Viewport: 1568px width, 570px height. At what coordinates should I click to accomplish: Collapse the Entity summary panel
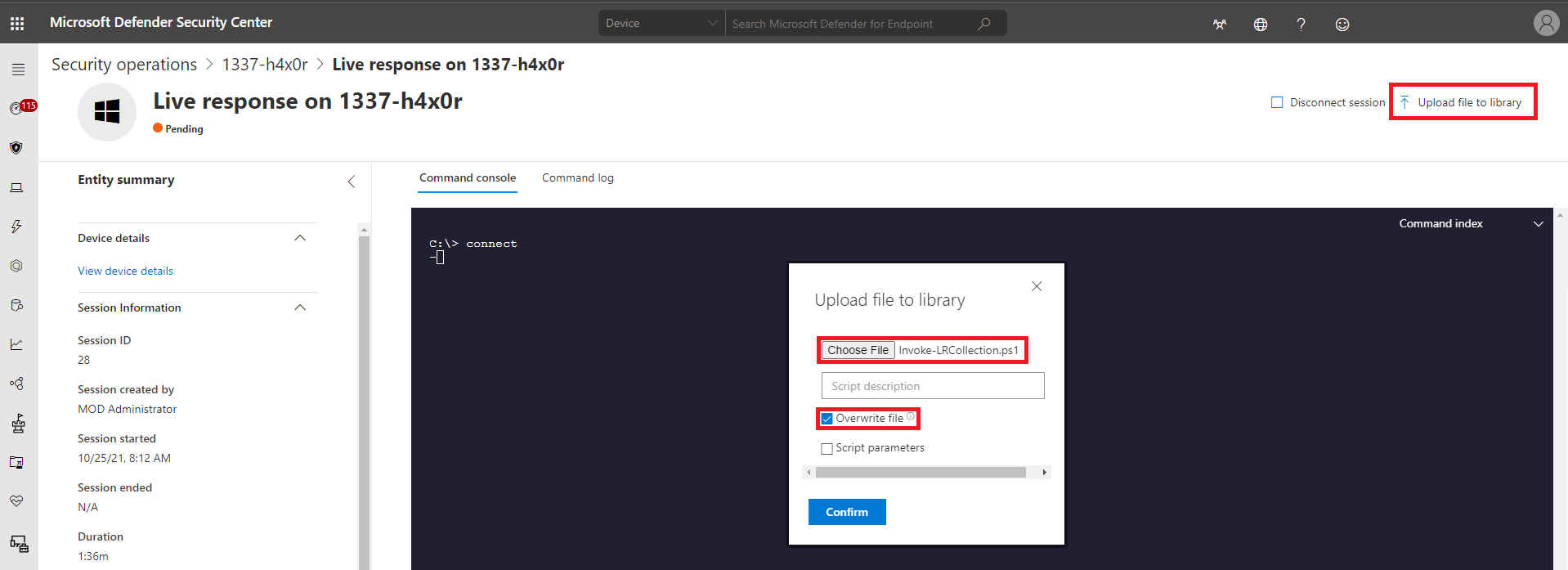(352, 182)
